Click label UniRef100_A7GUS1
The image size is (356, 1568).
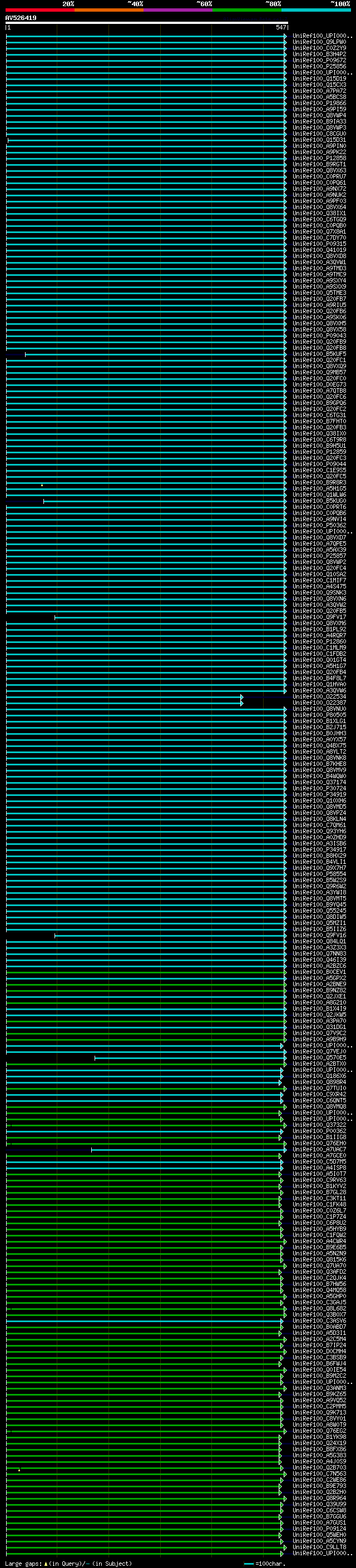pos(319,1522)
